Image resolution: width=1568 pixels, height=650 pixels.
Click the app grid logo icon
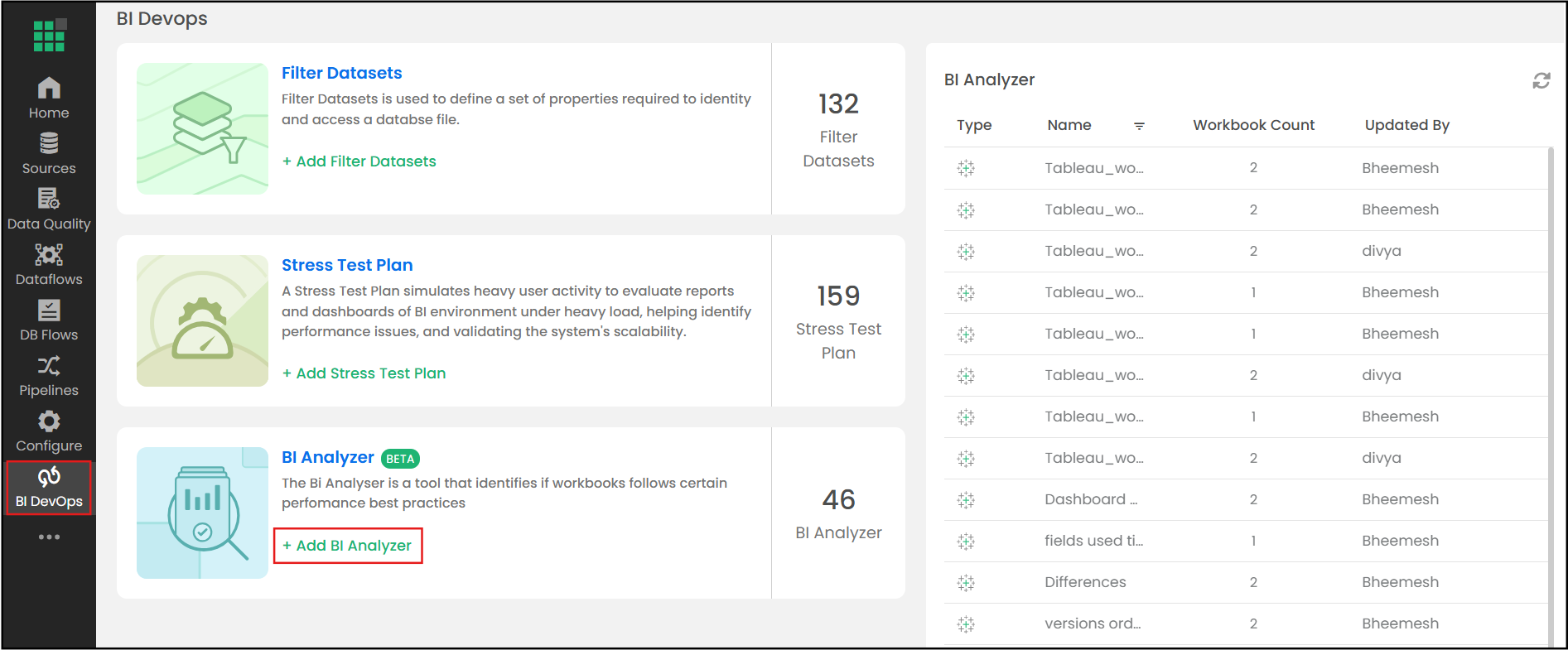click(49, 36)
